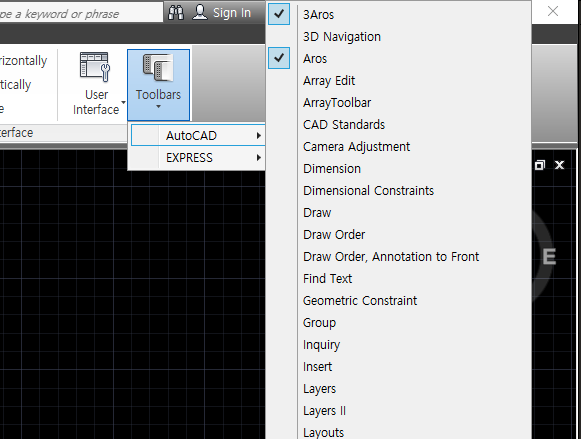Screen dimensions: 581x439
Task: Expand the AutoCAD toolbars submenu
Action: tap(197, 136)
